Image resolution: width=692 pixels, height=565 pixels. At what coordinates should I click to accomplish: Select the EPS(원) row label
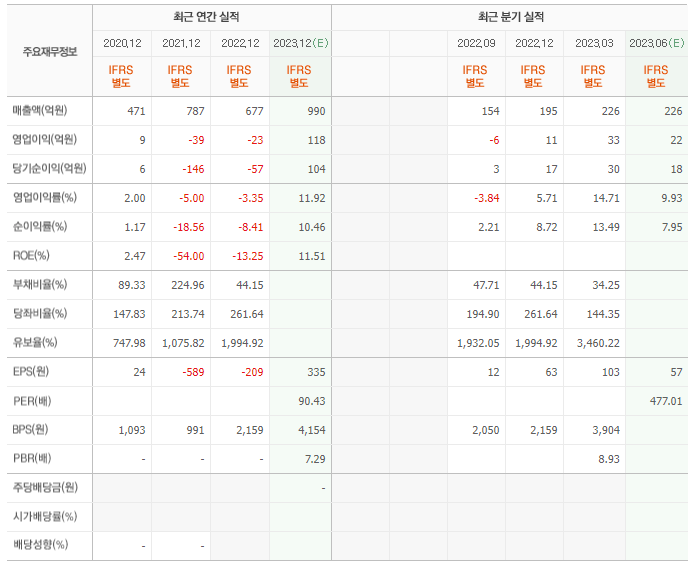pos(31,371)
